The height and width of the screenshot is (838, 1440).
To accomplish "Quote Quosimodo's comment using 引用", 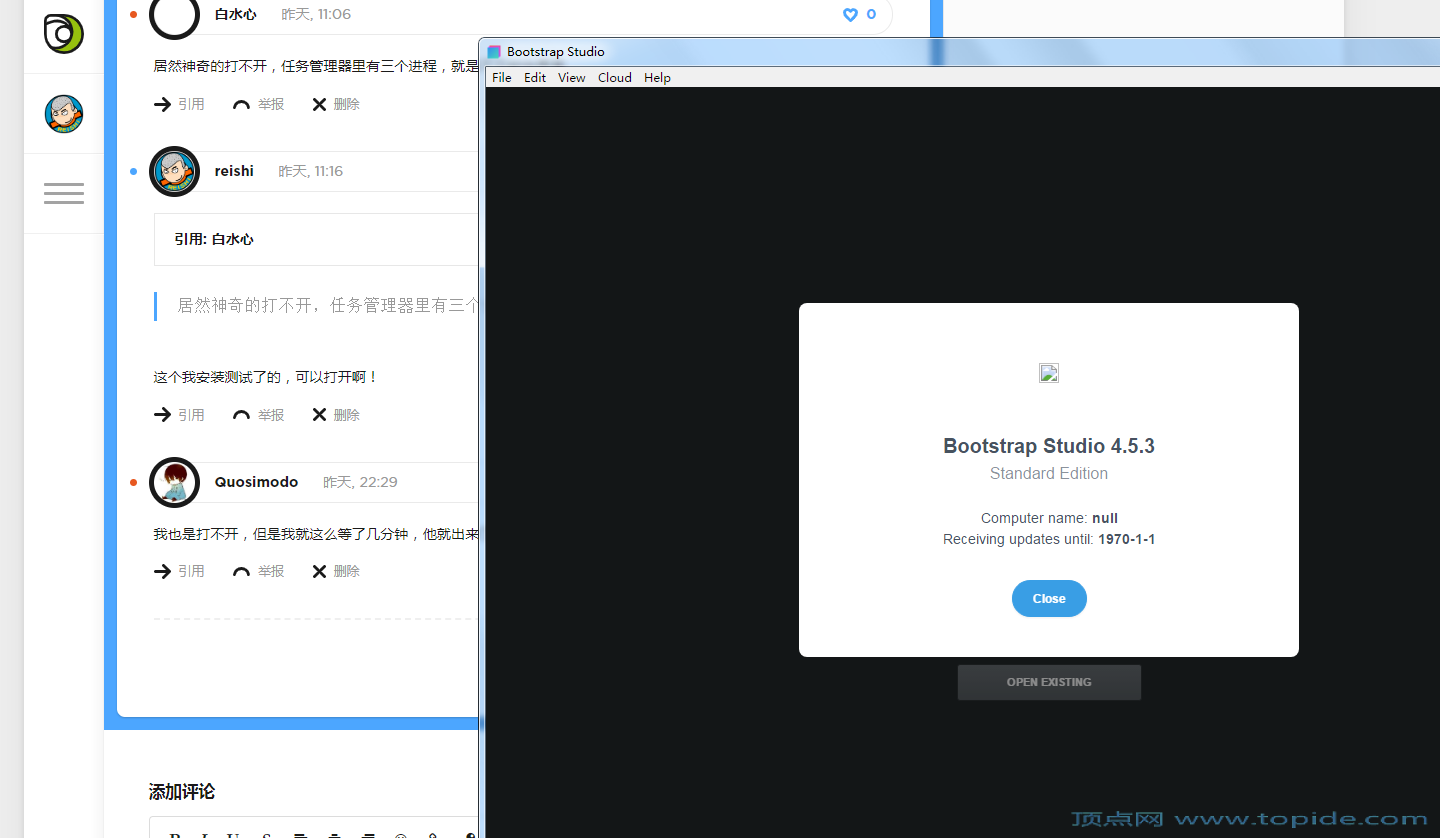I will tap(179, 571).
